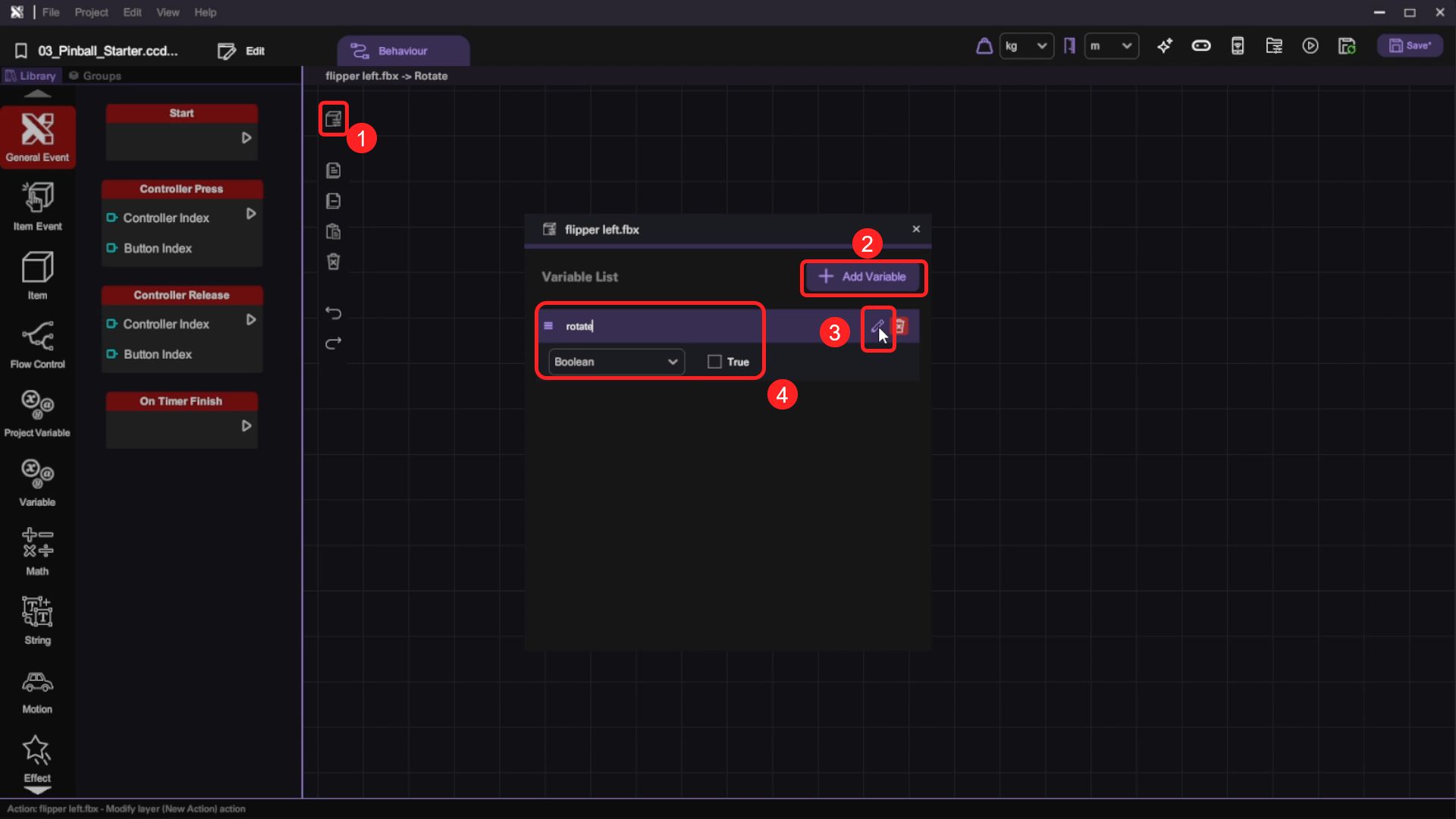
Task: Open the variable list panel icon
Action: [333, 119]
